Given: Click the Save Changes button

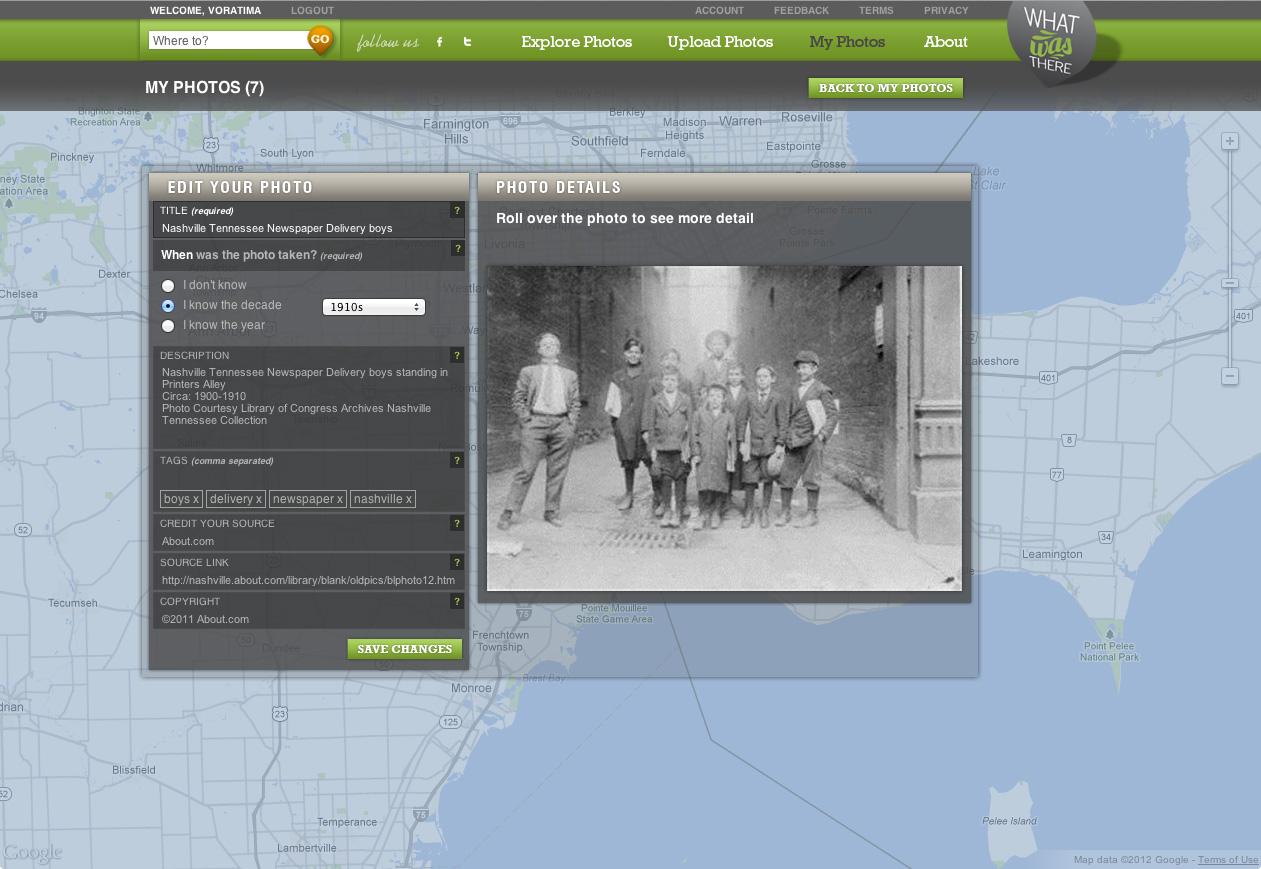Looking at the screenshot, I should (x=405, y=649).
